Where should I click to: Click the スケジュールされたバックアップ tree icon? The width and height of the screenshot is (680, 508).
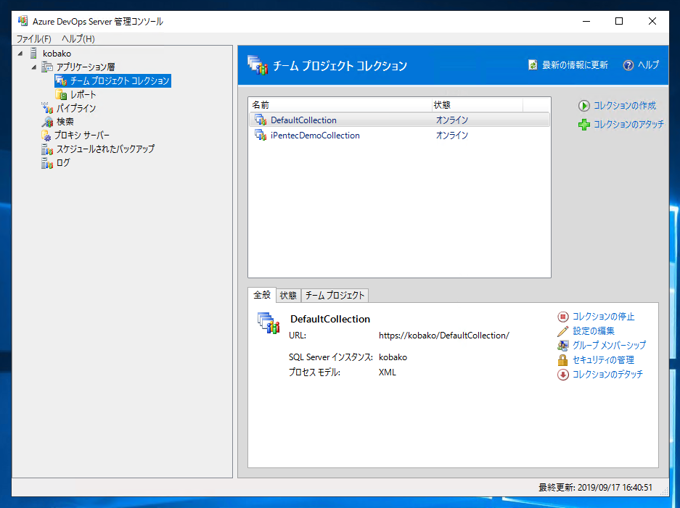[x=47, y=149]
